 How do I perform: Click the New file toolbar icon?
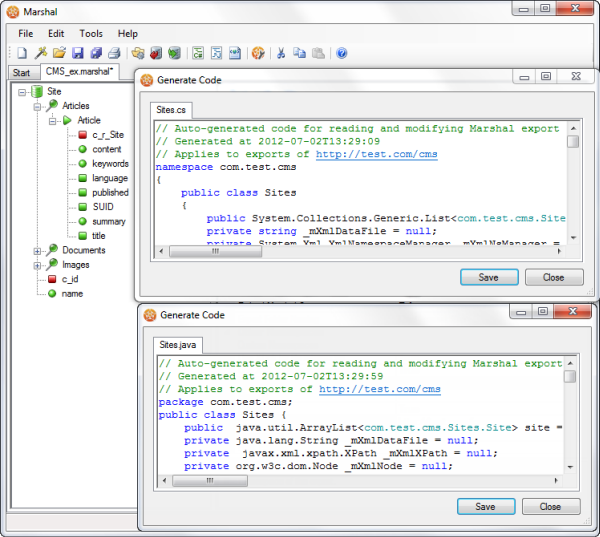point(22,53)
